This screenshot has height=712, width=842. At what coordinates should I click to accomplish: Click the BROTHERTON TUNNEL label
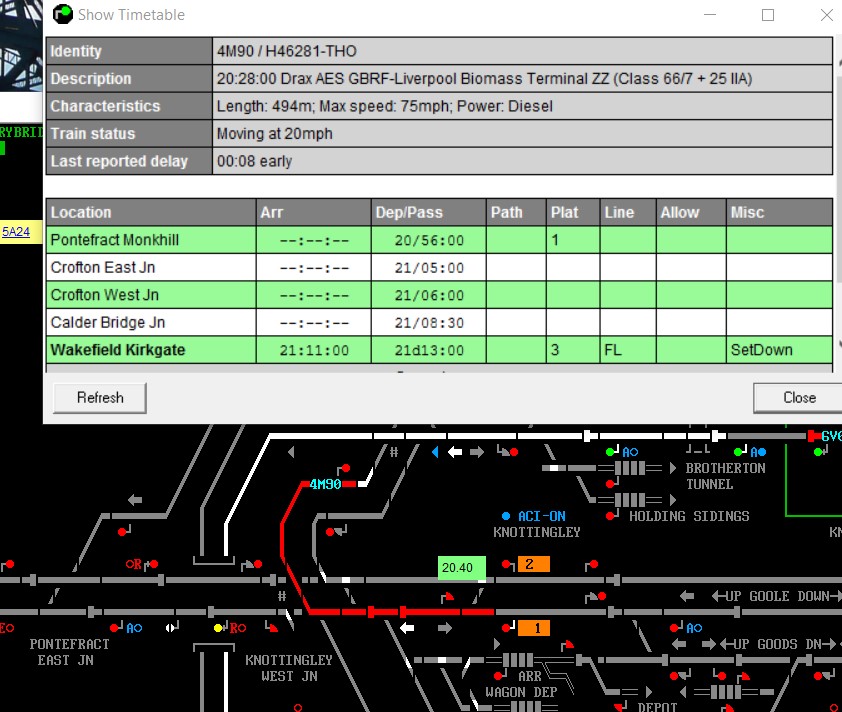[725, 476]
